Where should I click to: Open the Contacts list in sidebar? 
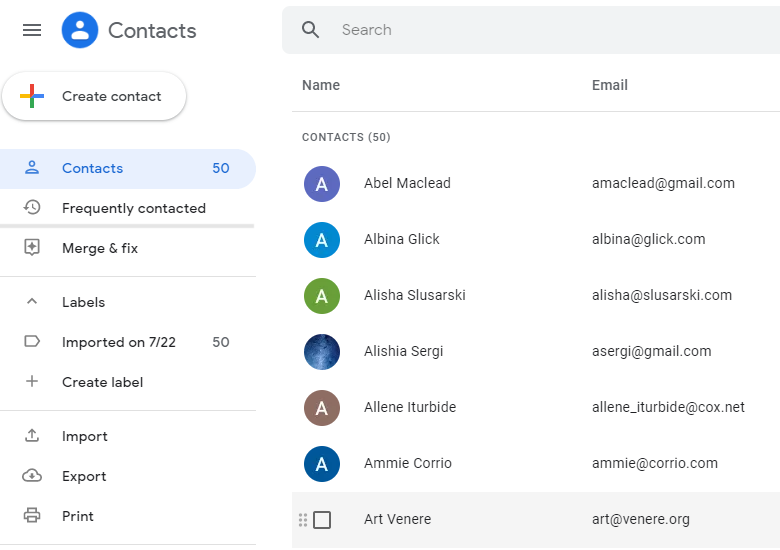(92, 168)
